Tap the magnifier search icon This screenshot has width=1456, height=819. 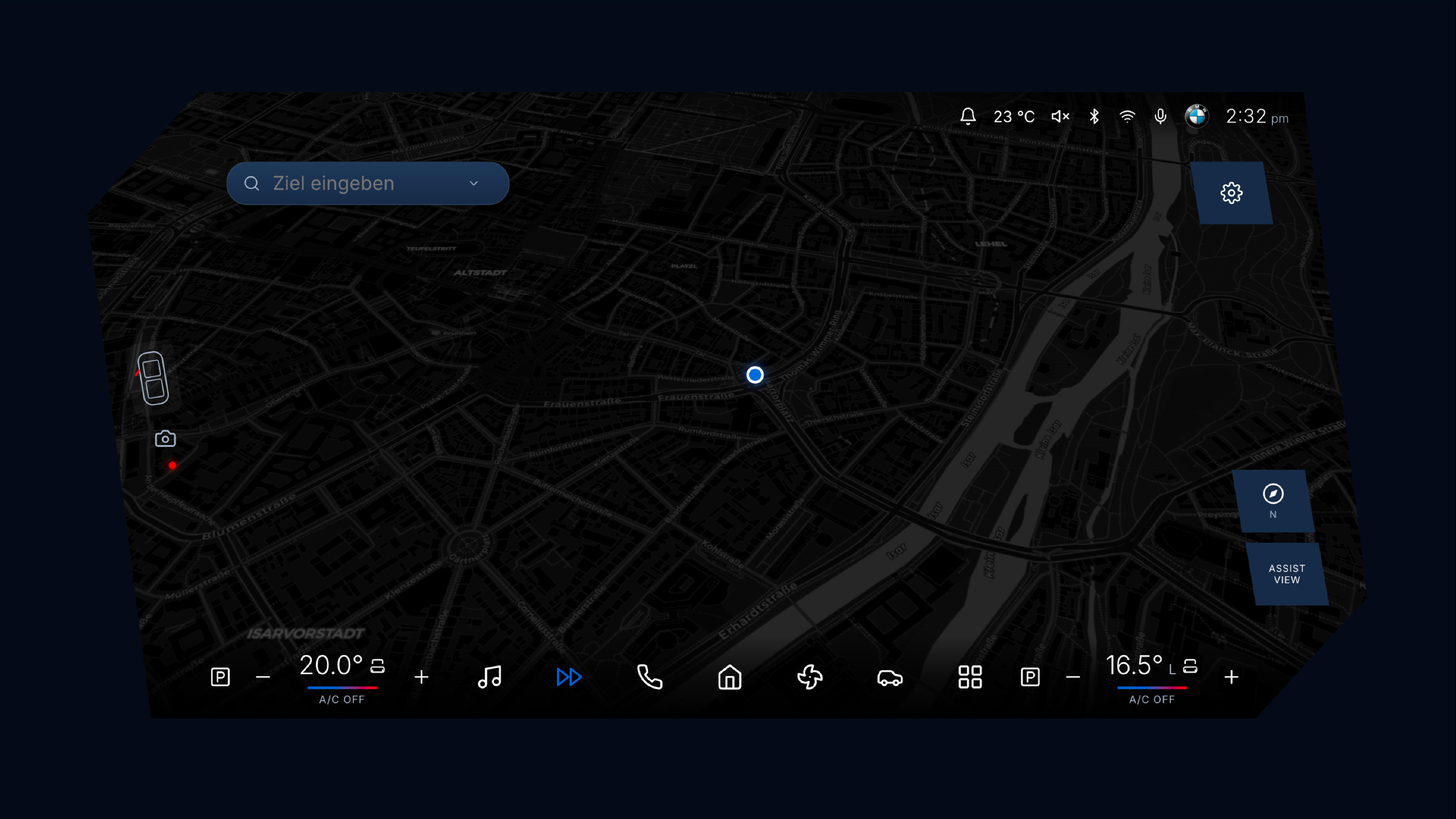tap(251, 183)
